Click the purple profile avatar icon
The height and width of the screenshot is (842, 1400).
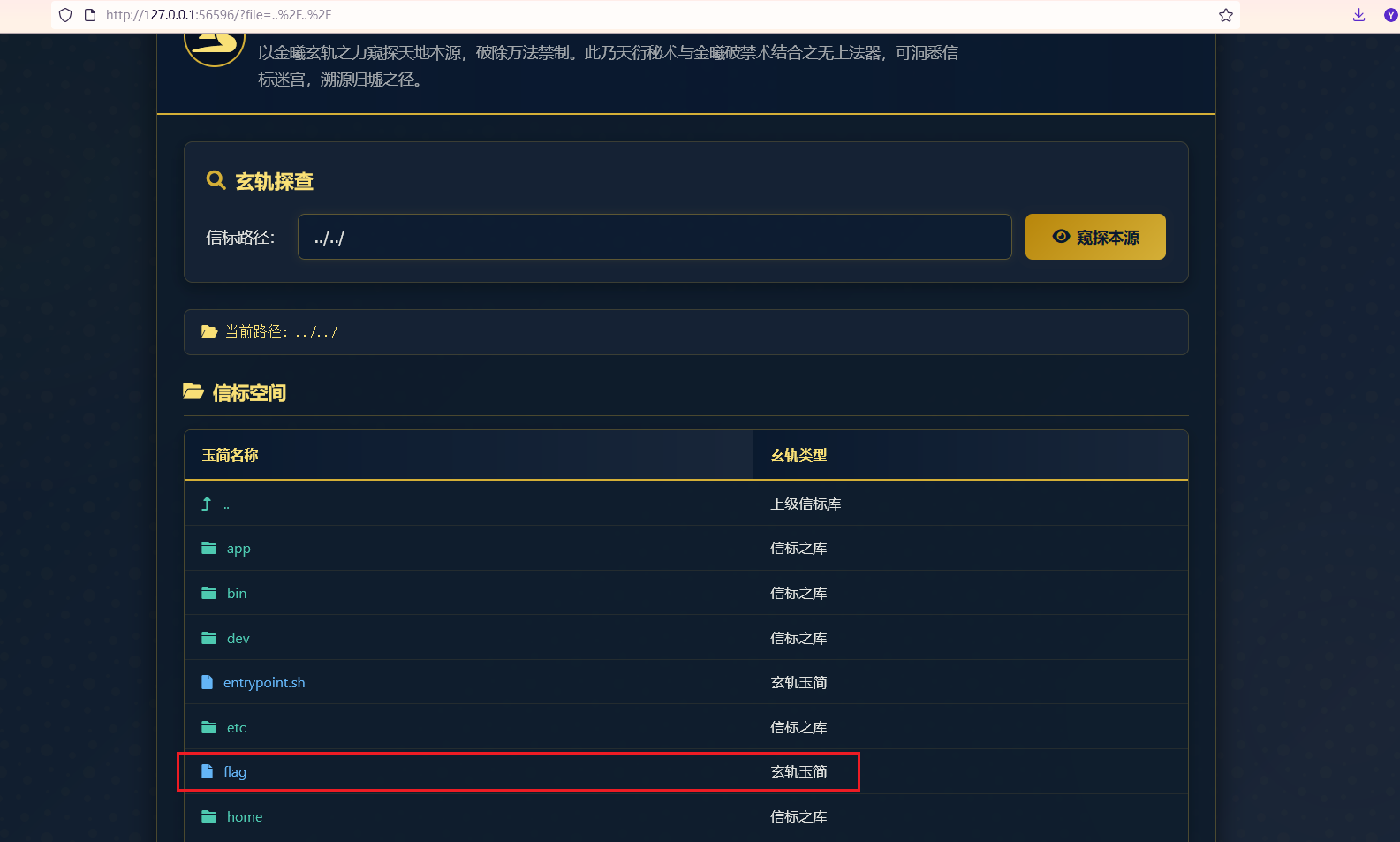click(1389, 15)
